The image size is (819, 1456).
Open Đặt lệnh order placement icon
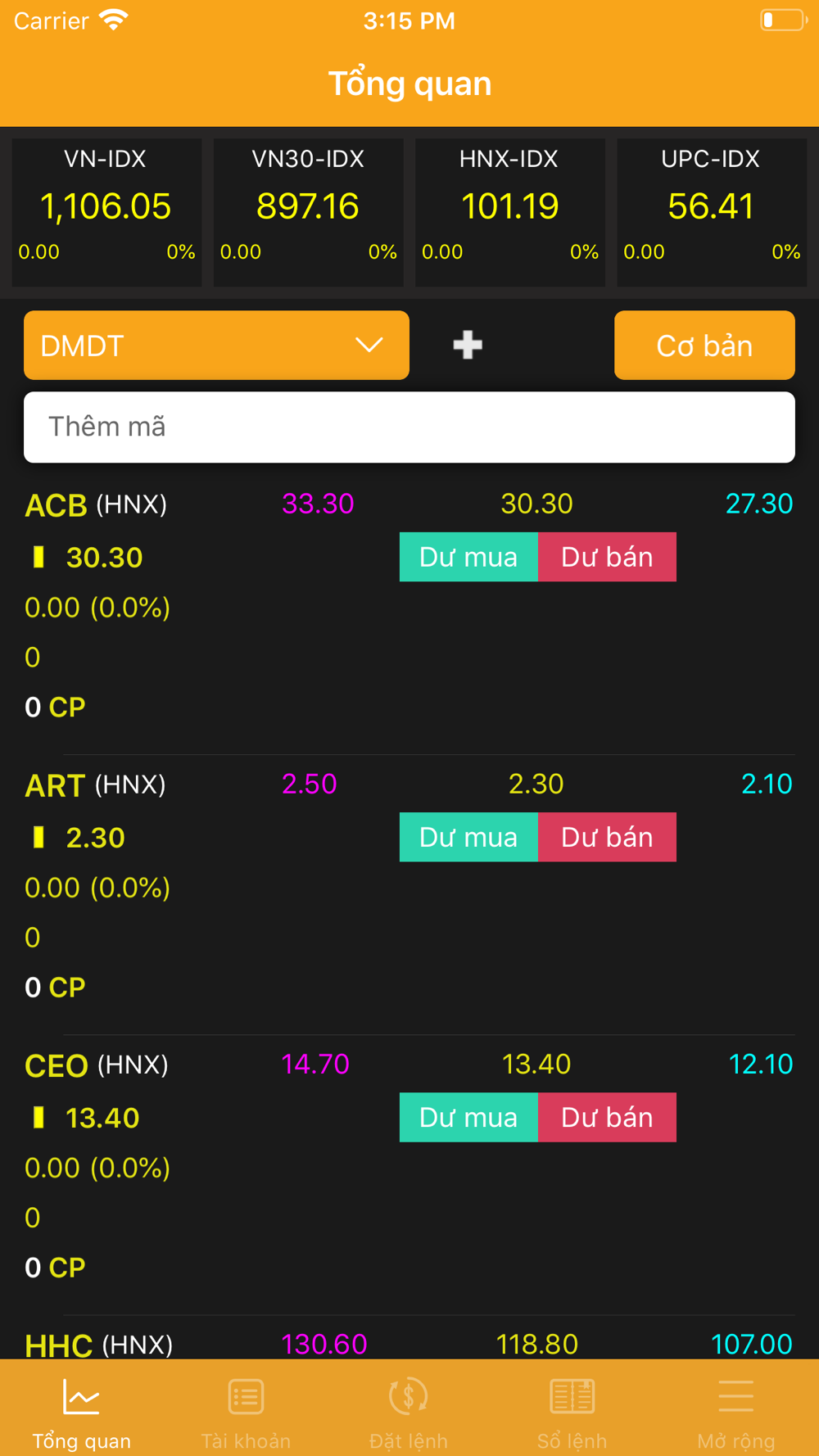409,1397
